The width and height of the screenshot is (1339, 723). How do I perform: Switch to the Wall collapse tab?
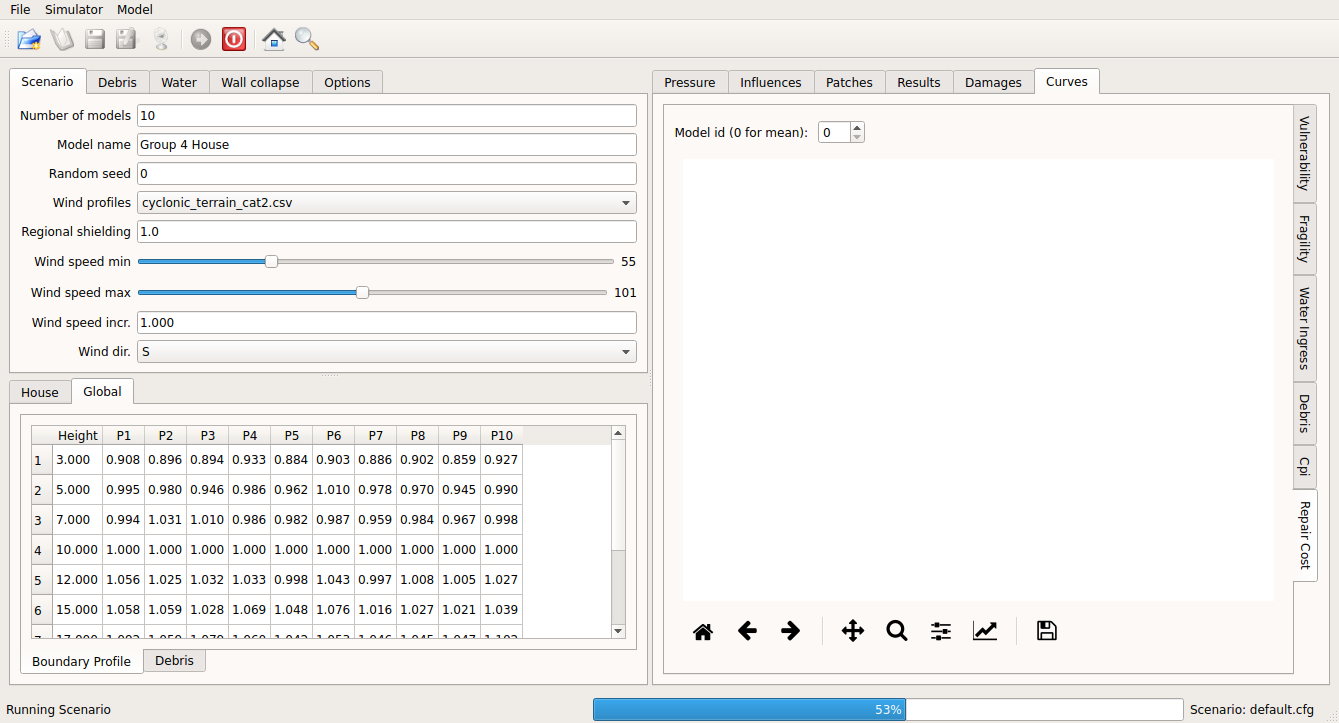click(260, 82)
